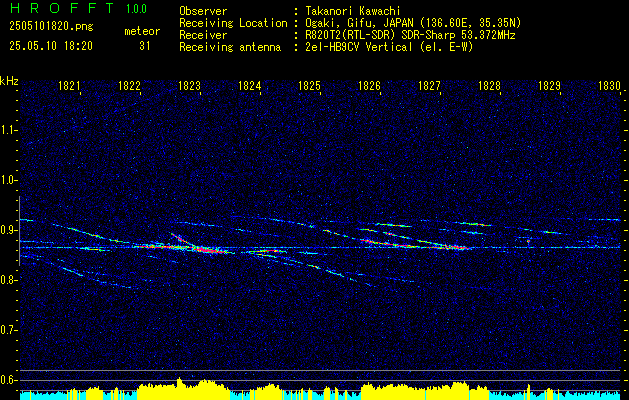Click the 0.6 kHz axis label

[9, 380]
